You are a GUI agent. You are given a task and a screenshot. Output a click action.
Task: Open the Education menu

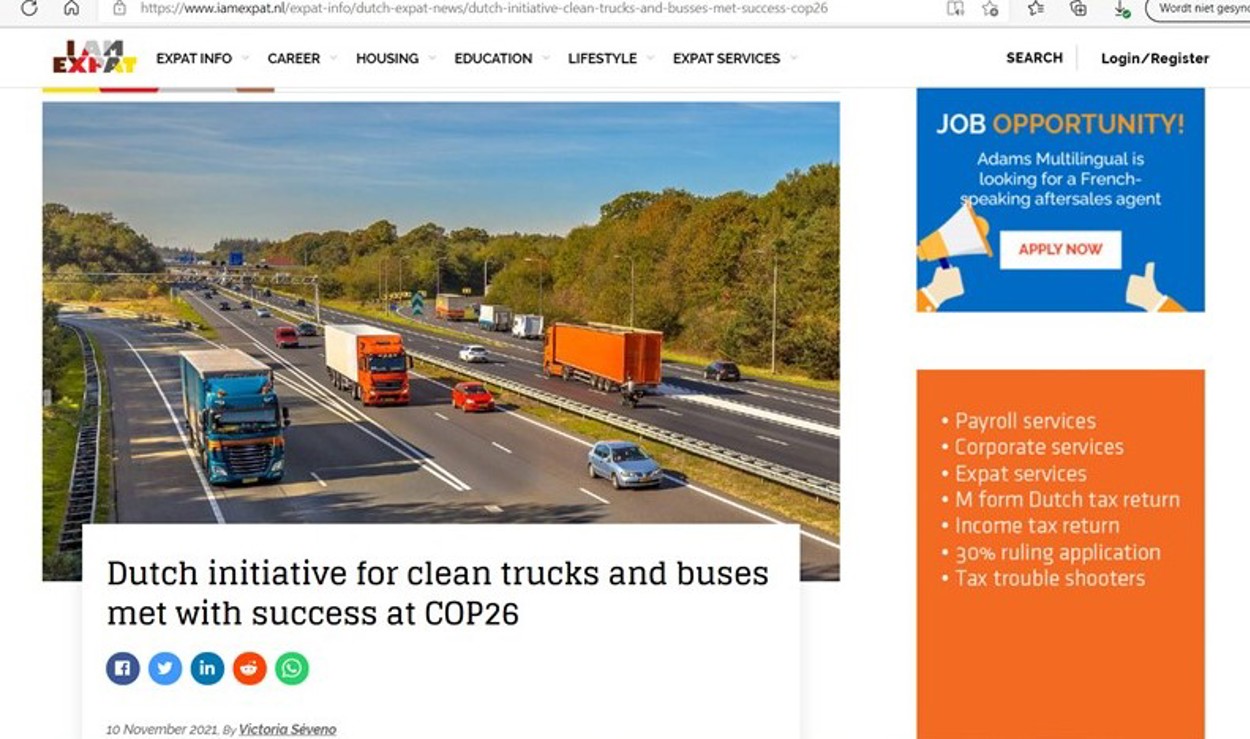(x=493, y=58)
